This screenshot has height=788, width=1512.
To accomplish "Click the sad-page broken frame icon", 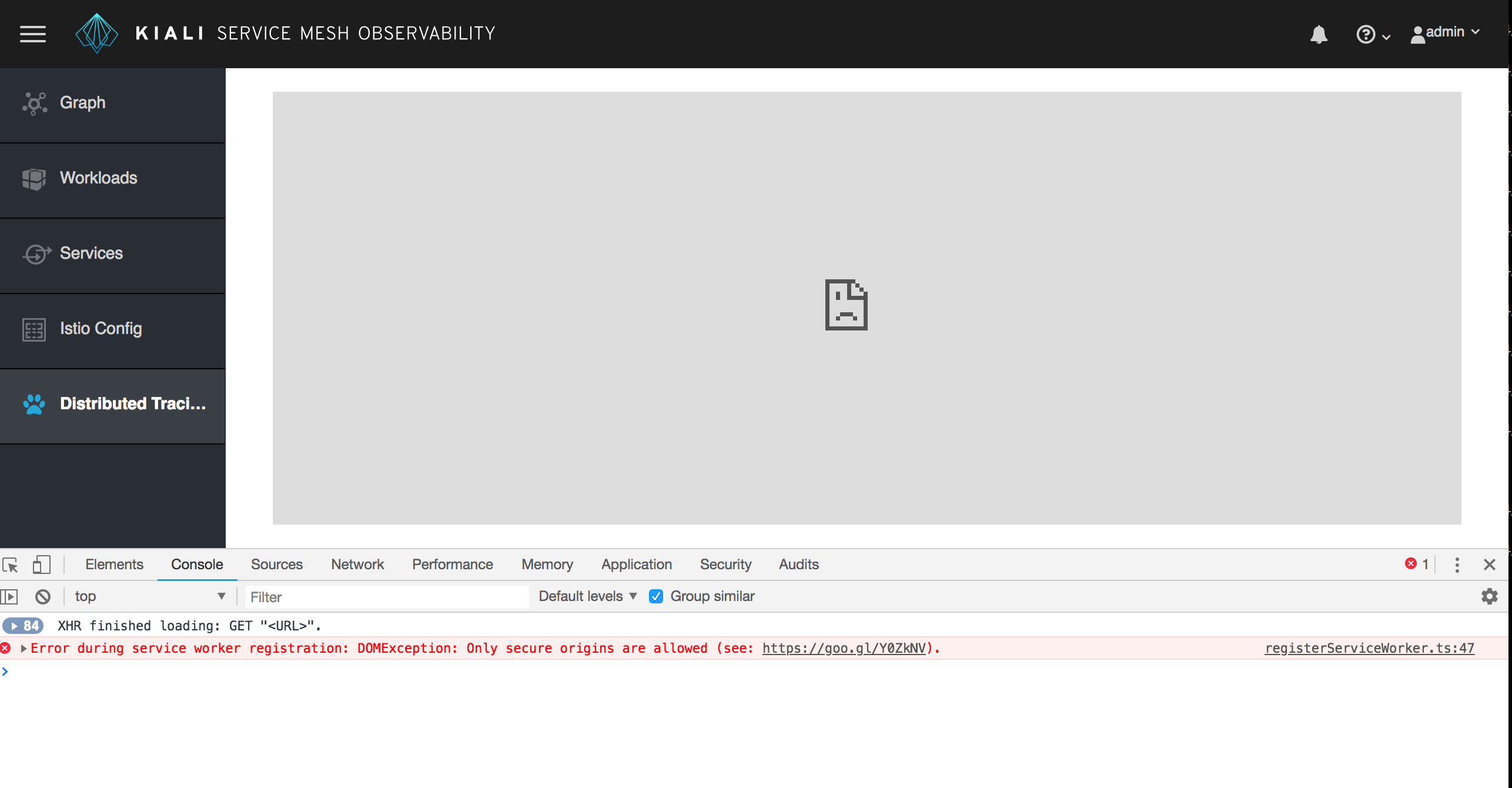I will point(846,305).
